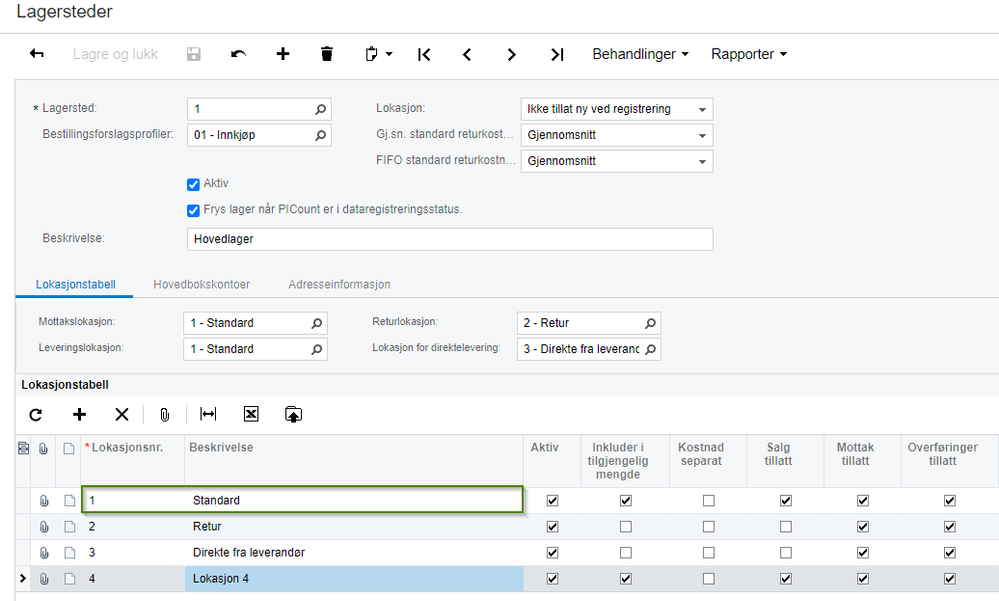Select the Lokasjon 4 description cell

coord(354,578)
